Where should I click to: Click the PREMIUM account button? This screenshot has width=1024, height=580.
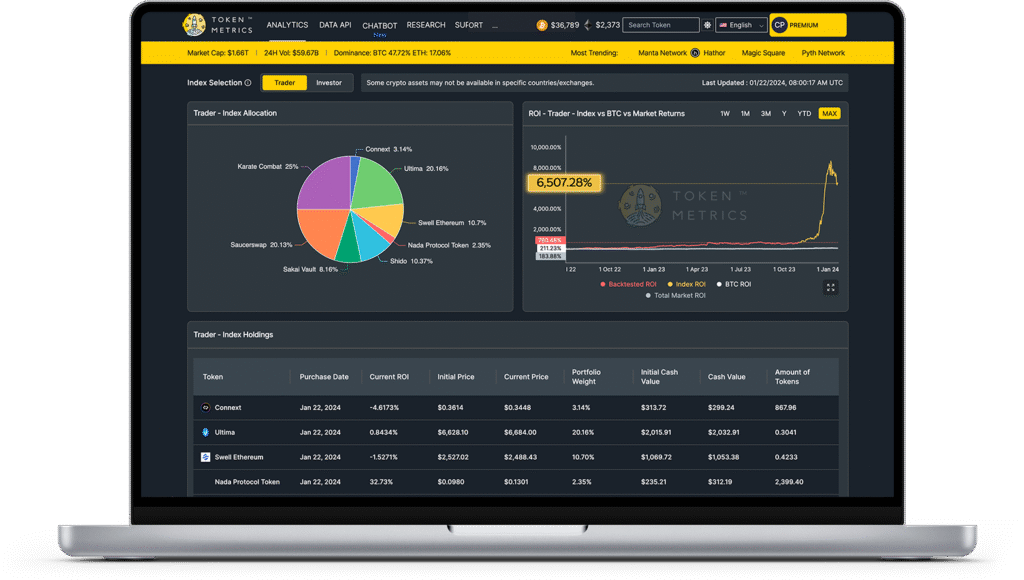[808, 25]
